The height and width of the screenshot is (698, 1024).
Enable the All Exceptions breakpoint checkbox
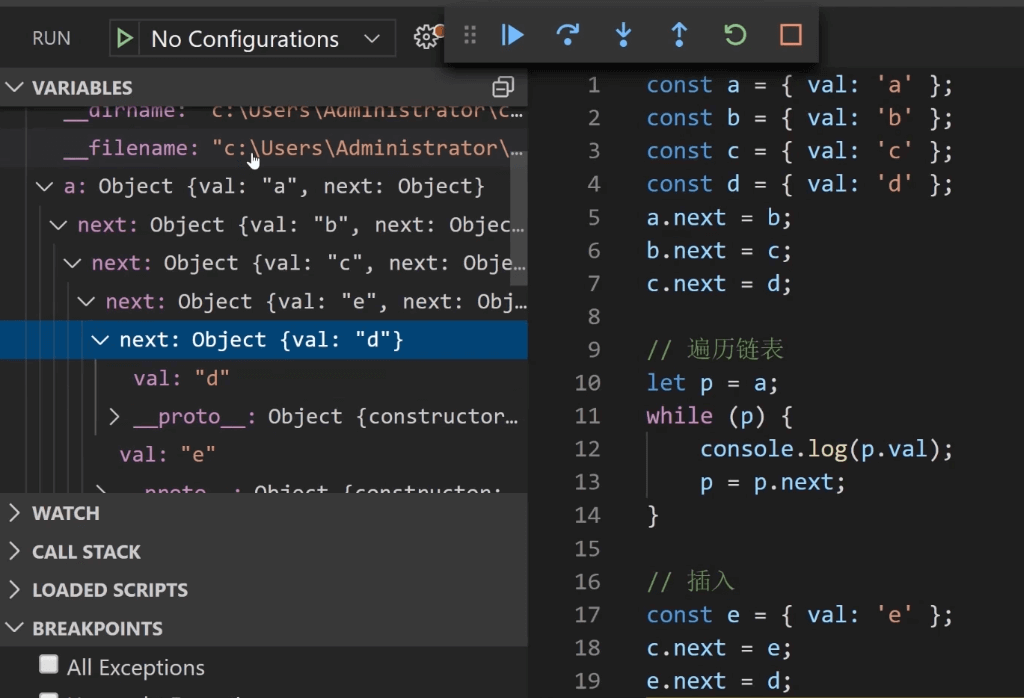tap(48, 665)
